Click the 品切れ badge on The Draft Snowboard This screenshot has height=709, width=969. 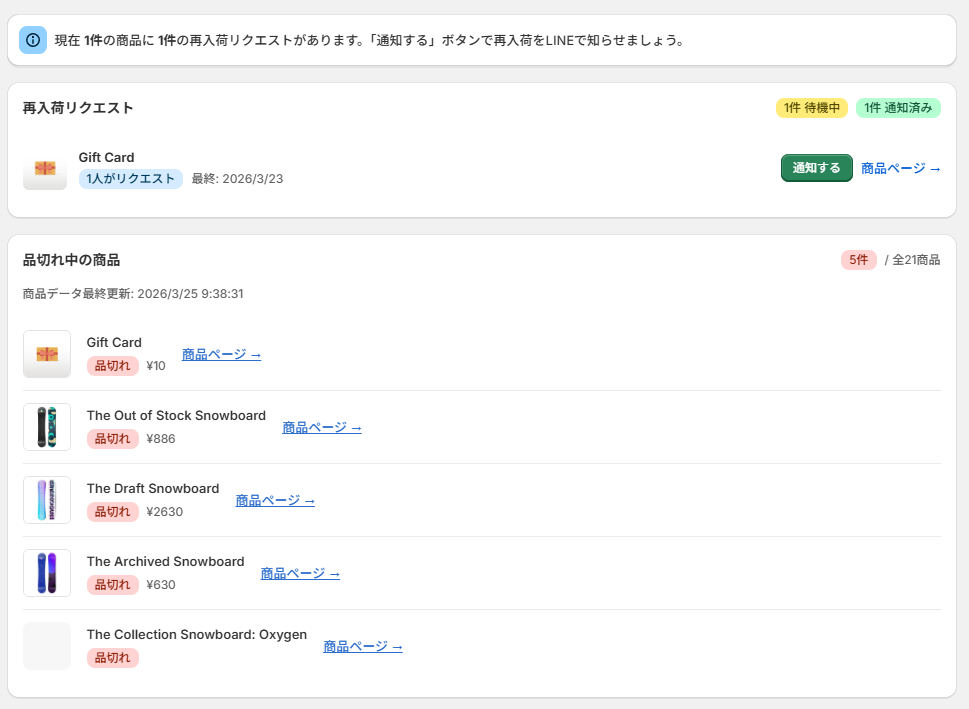pos(112,512)
